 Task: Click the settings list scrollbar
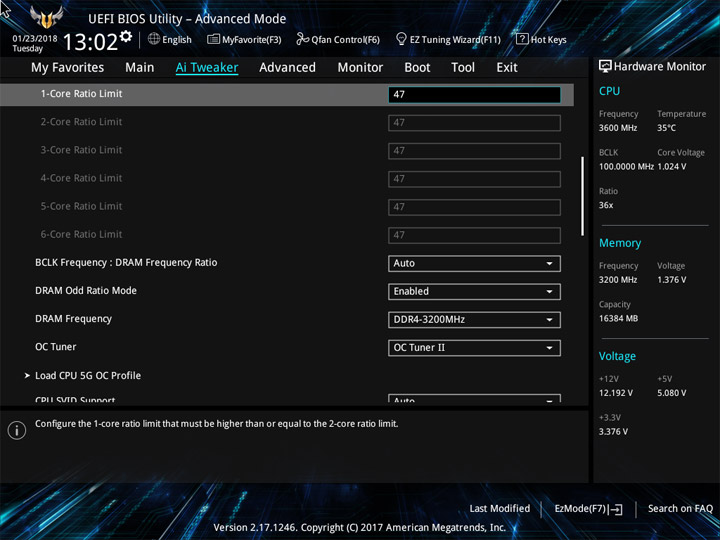point(583,197)
